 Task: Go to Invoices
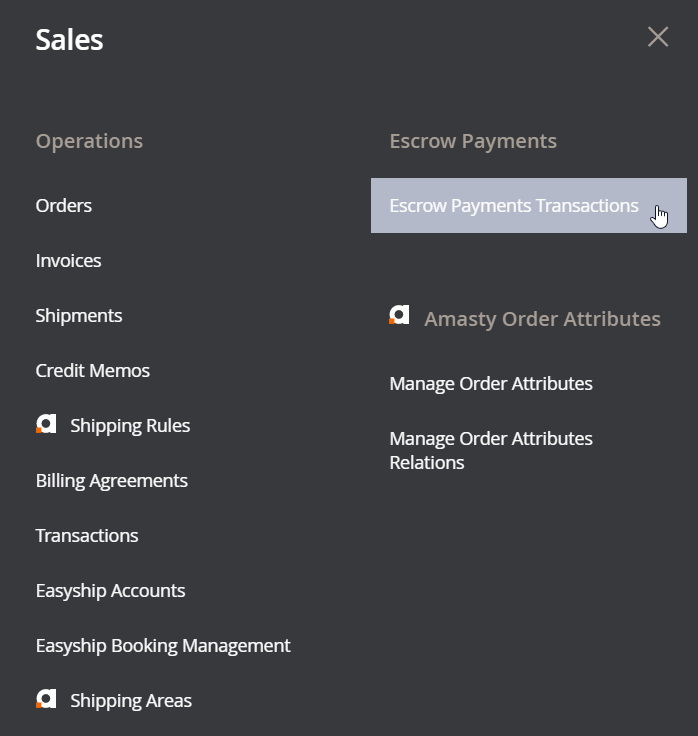[x=69, y=261]
